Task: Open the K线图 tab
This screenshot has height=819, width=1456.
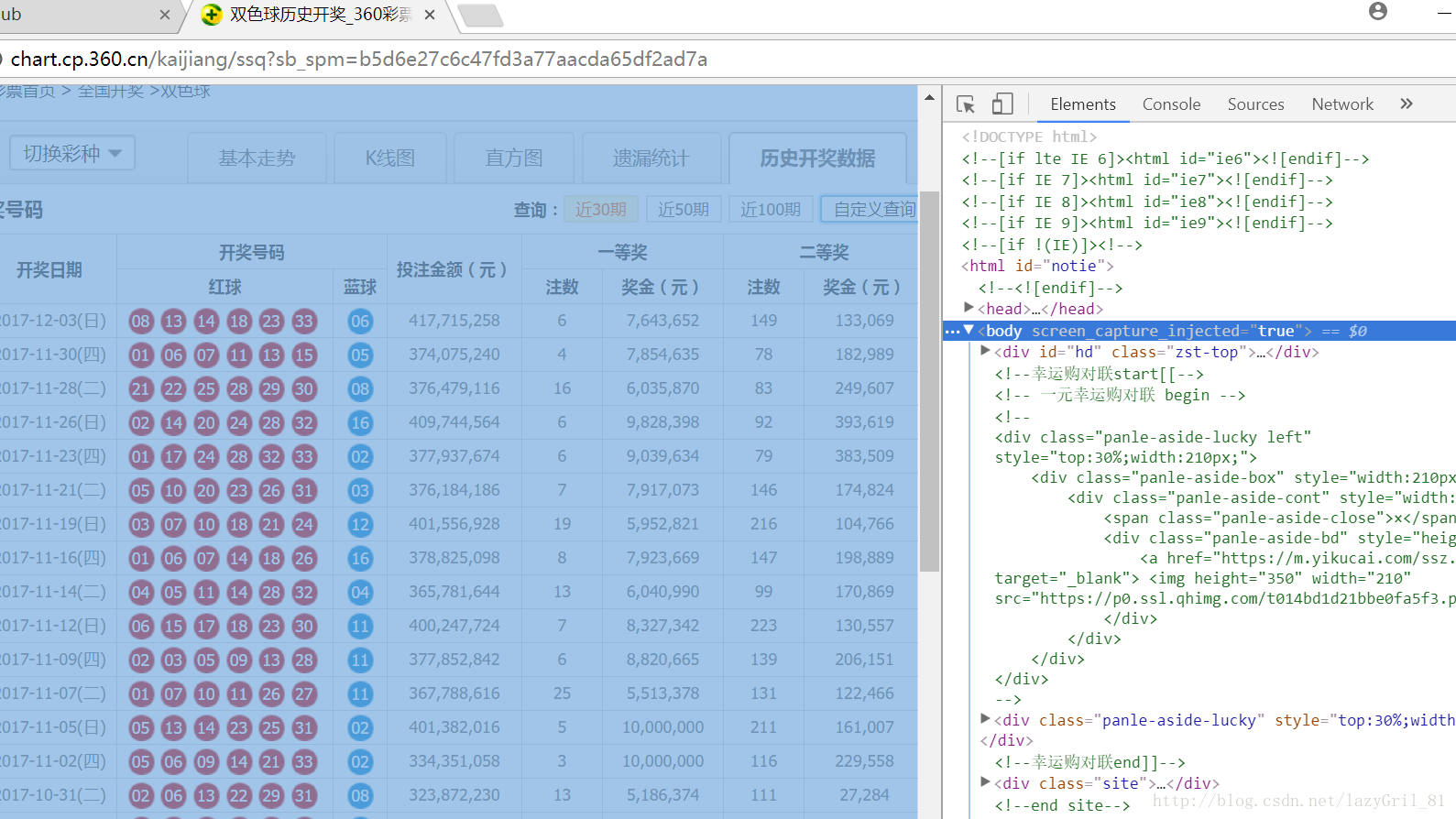Action: pyautogui.click(x=390, y=158)
